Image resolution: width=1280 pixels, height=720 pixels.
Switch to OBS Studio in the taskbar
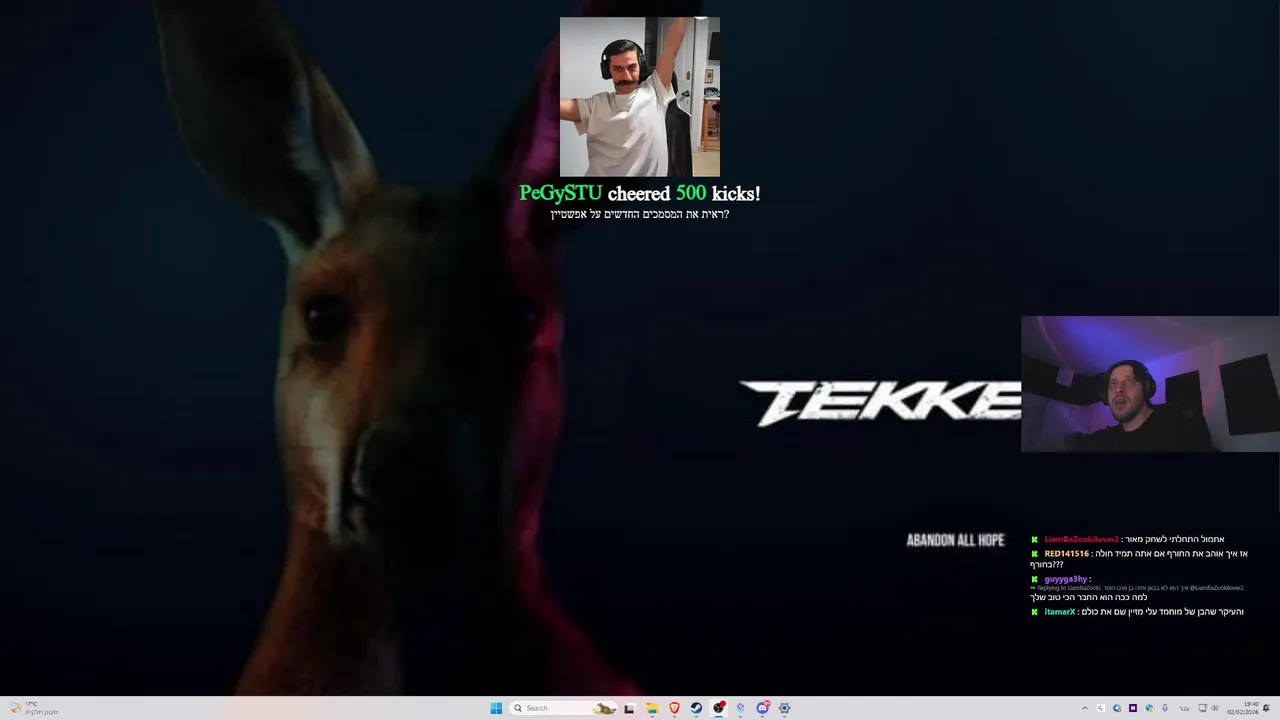[718, 708]
